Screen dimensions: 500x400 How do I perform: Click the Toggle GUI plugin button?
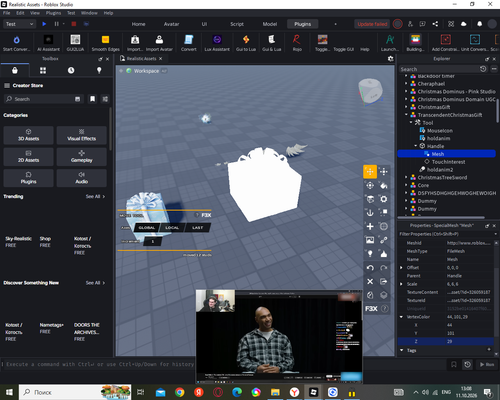(x=344, y=49)
